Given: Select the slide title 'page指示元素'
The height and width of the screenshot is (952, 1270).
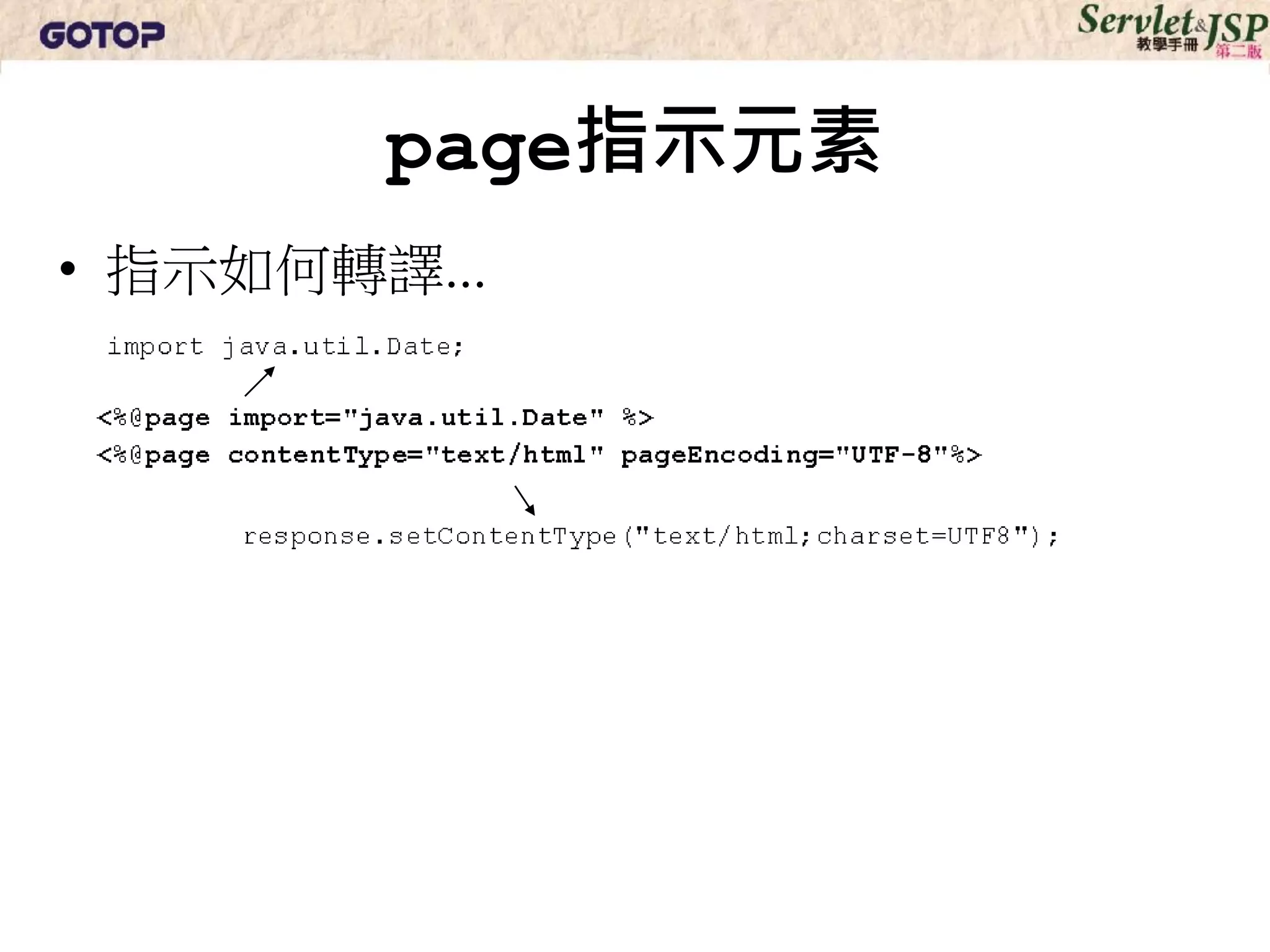Looking at the screenshot, I should click(x=633, y=144).
